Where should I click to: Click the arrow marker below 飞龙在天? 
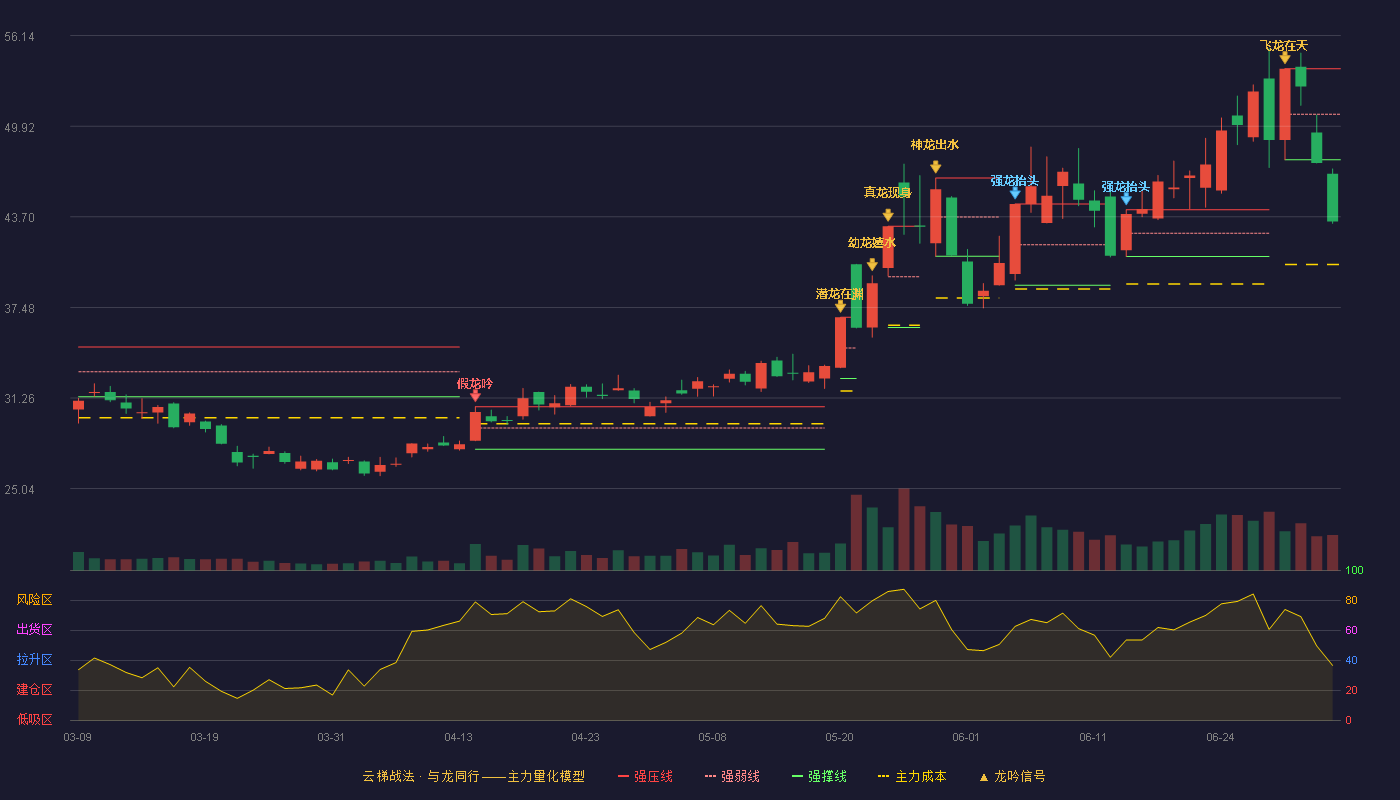pos(1284,57)
